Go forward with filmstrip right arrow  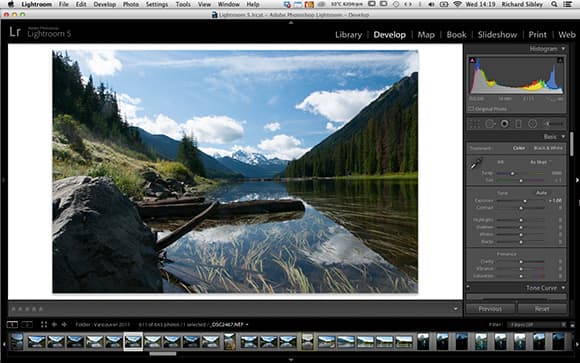(64, 325)
